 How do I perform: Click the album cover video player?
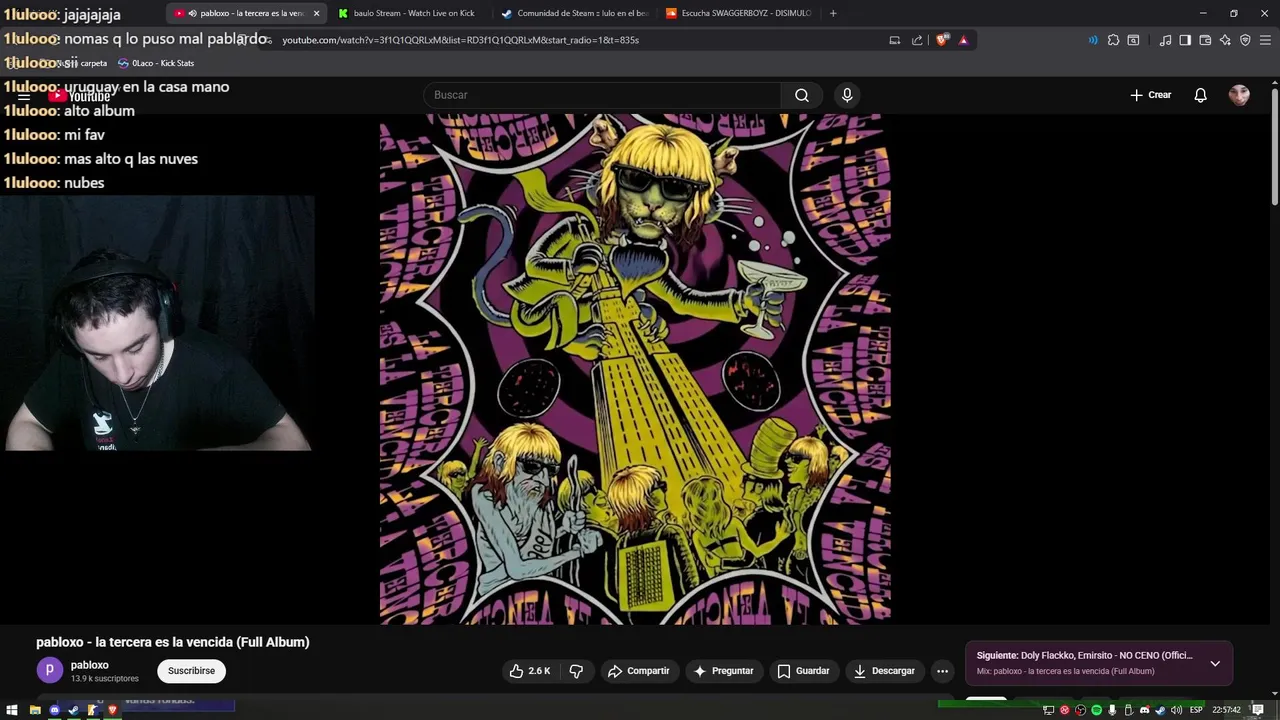pyautogui.click(x=635, y=369)
